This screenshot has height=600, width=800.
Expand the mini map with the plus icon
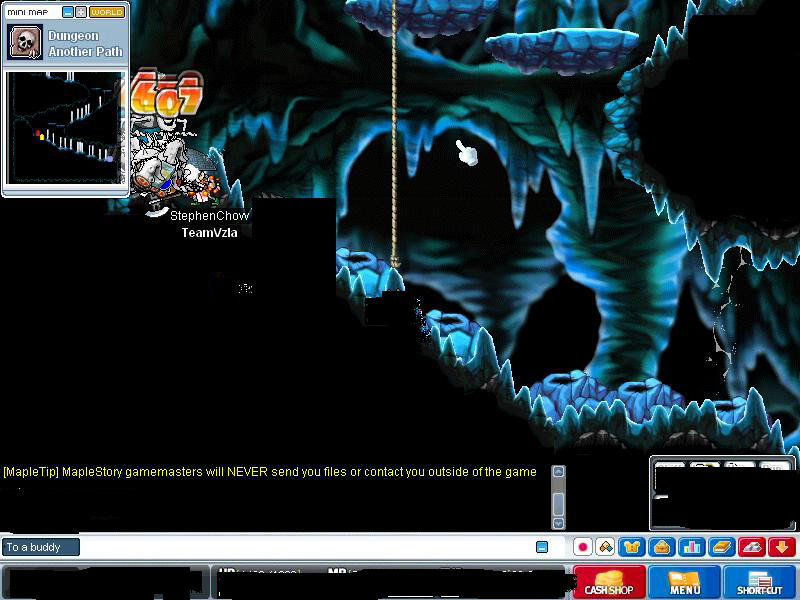click(81, 12)
